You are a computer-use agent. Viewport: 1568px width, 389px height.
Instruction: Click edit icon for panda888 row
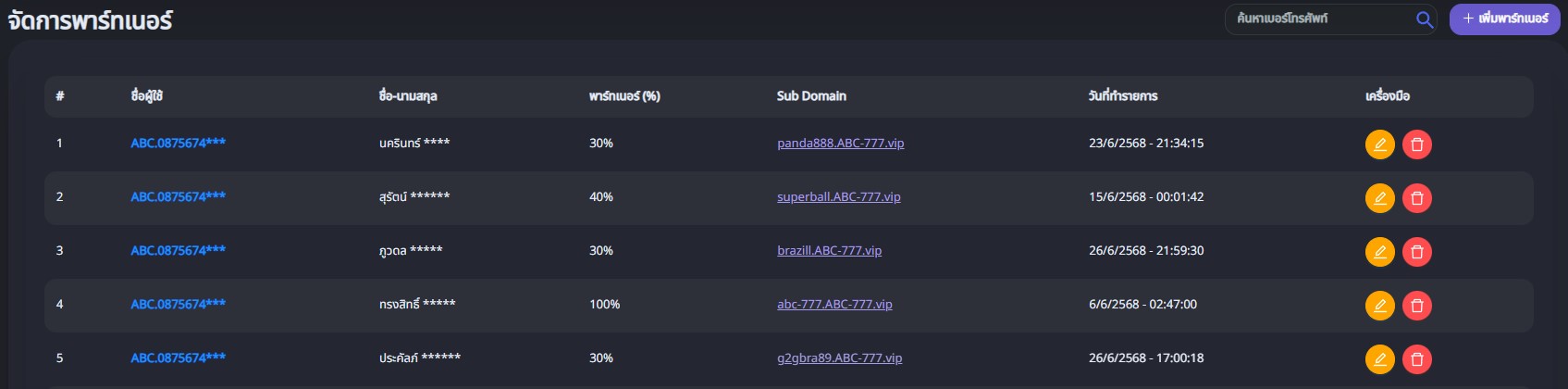[x=1379, y=144]
